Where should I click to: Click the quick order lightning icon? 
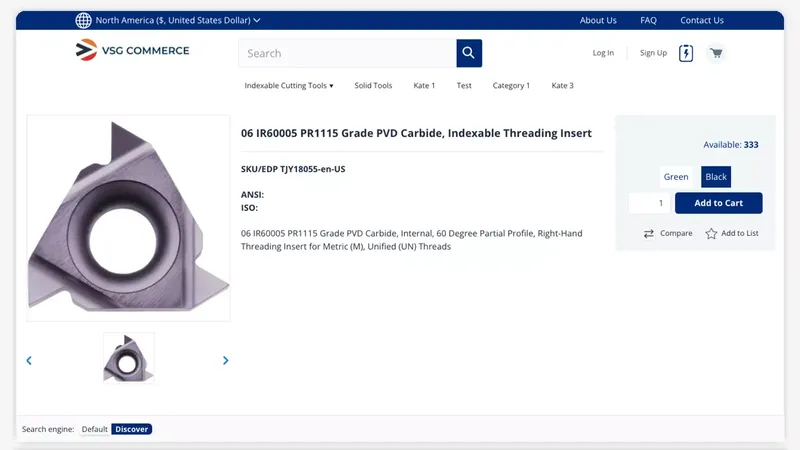tap(686, 53)
